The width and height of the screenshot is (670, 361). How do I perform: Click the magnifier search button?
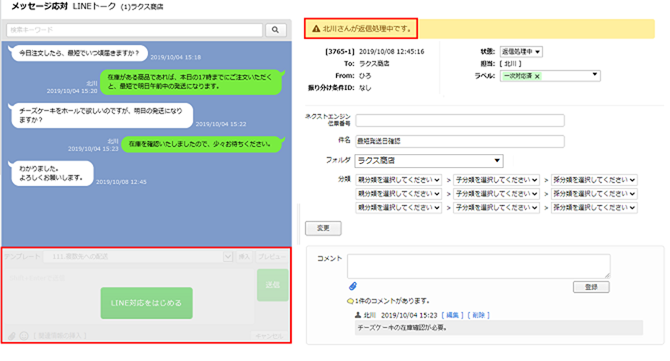(x=276, y=30)
